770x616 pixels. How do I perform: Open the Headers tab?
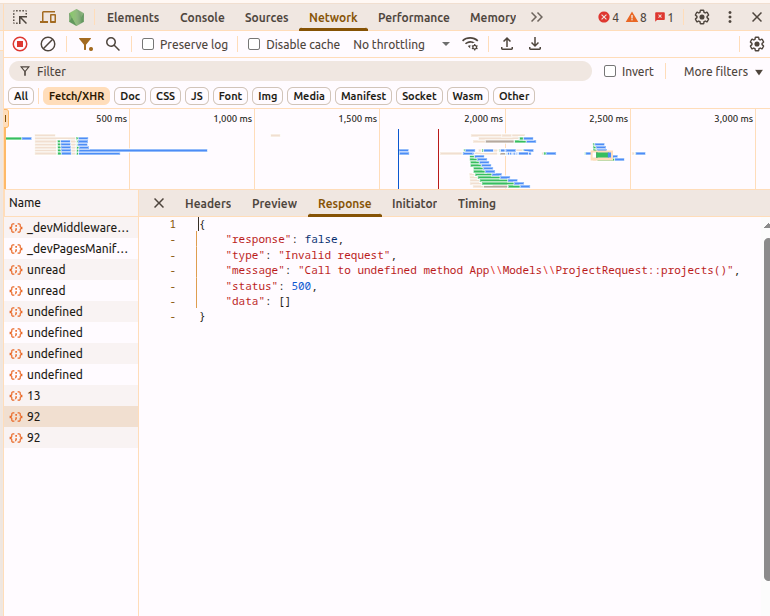coord(208,203)
